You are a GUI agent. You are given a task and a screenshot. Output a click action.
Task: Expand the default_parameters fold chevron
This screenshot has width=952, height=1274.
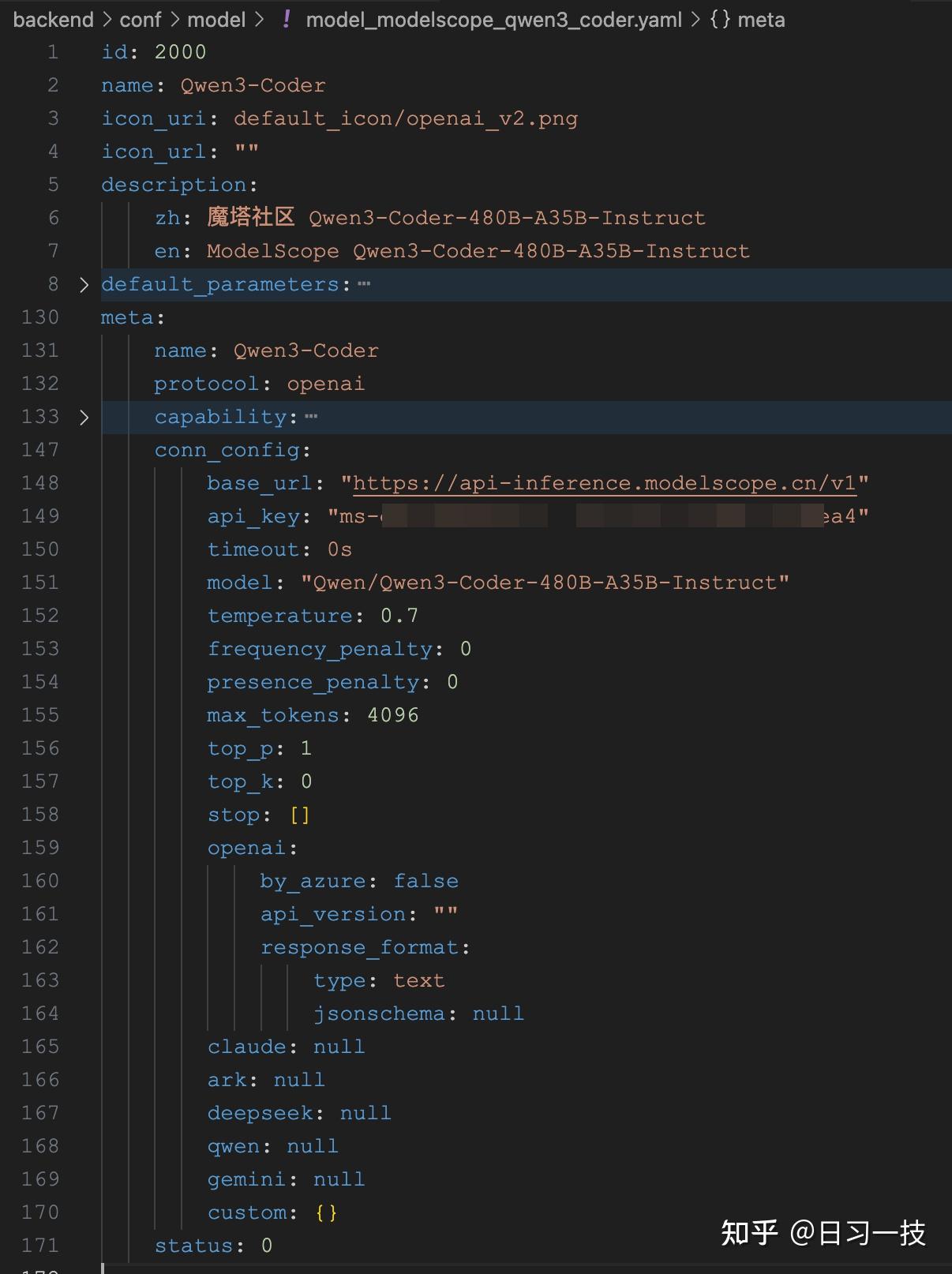84,284
